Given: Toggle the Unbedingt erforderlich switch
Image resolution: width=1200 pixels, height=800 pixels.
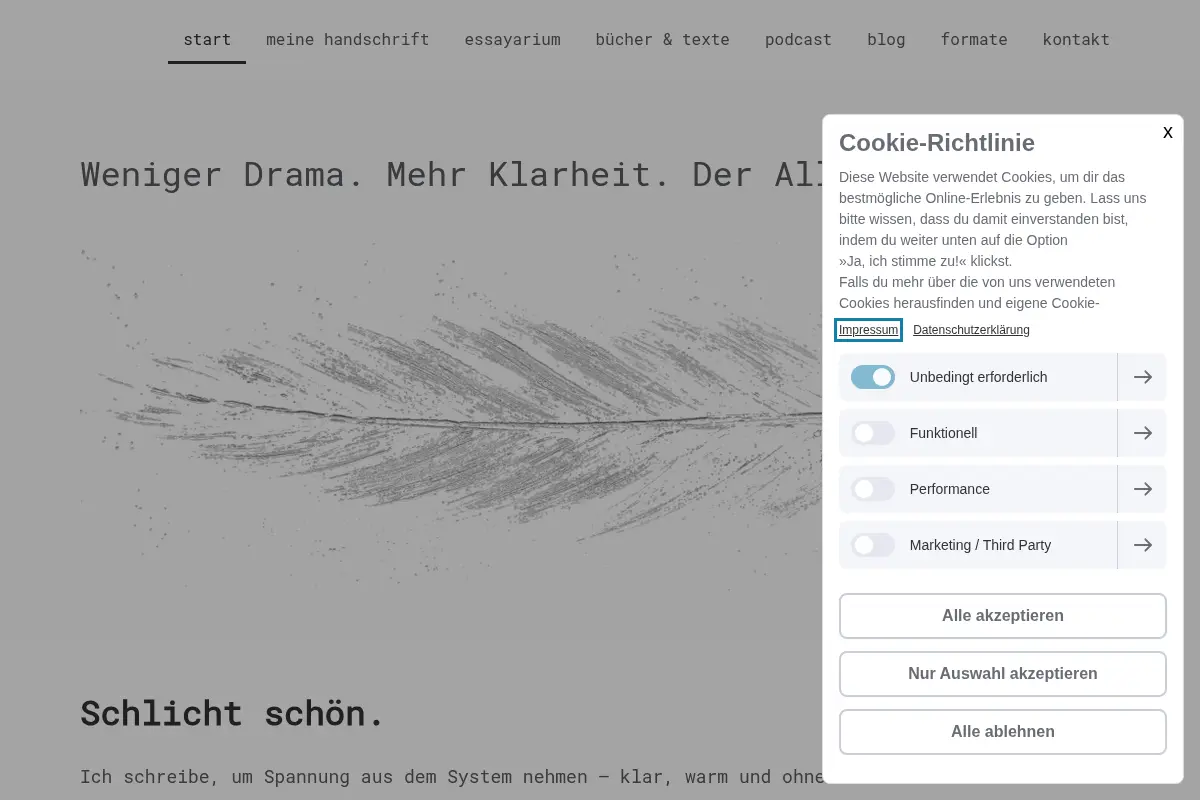Looking at the screenshot, I should pyautogui.click(x=873, y=377).
